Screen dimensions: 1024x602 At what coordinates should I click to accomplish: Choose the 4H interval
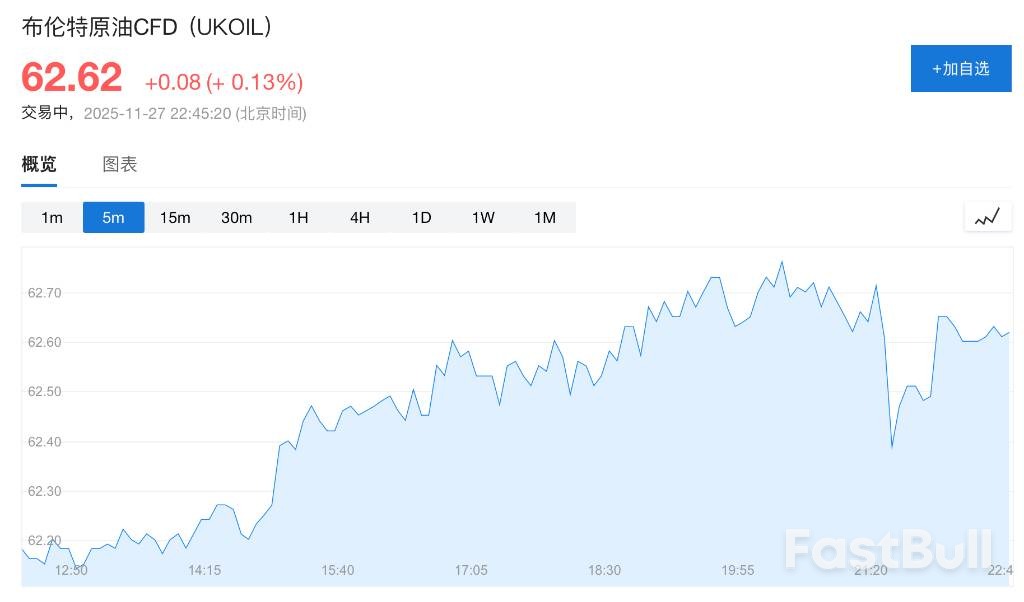coord(360,217)
